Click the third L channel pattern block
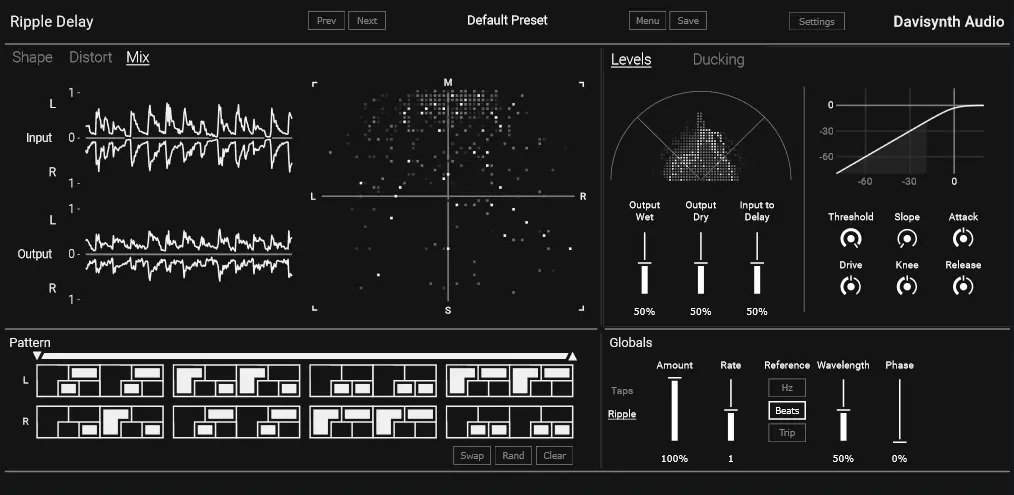Viewport: 1014px width, 495px height. pyautogui.click(x=373, y=380)
